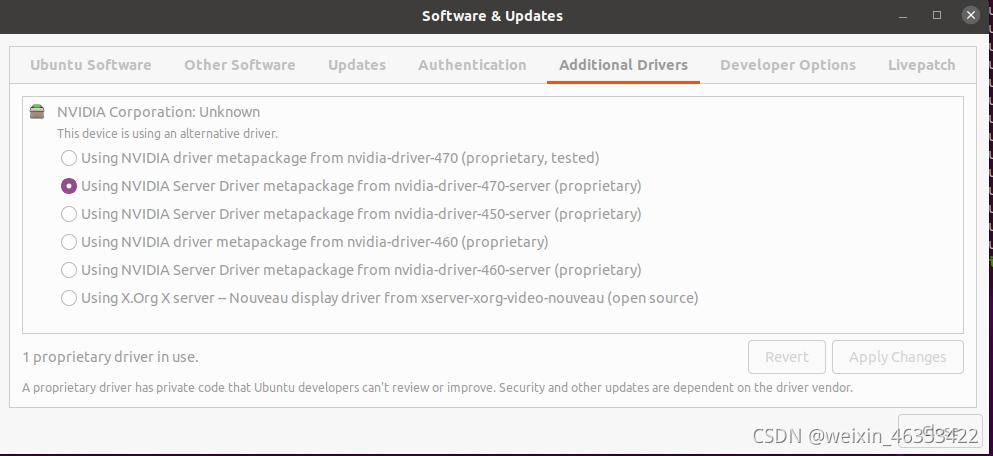Maximize the Software & Updates window
The image size is (993, 456).
click(937, 15)
